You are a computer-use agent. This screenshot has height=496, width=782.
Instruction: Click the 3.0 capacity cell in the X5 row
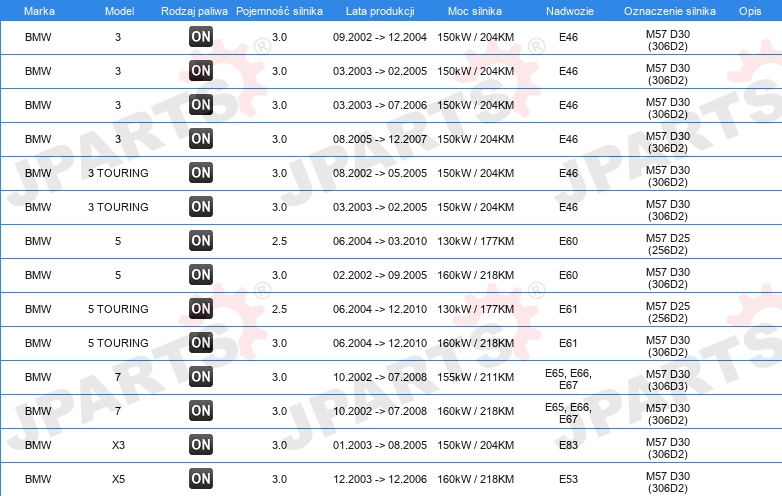pos(279,479)
